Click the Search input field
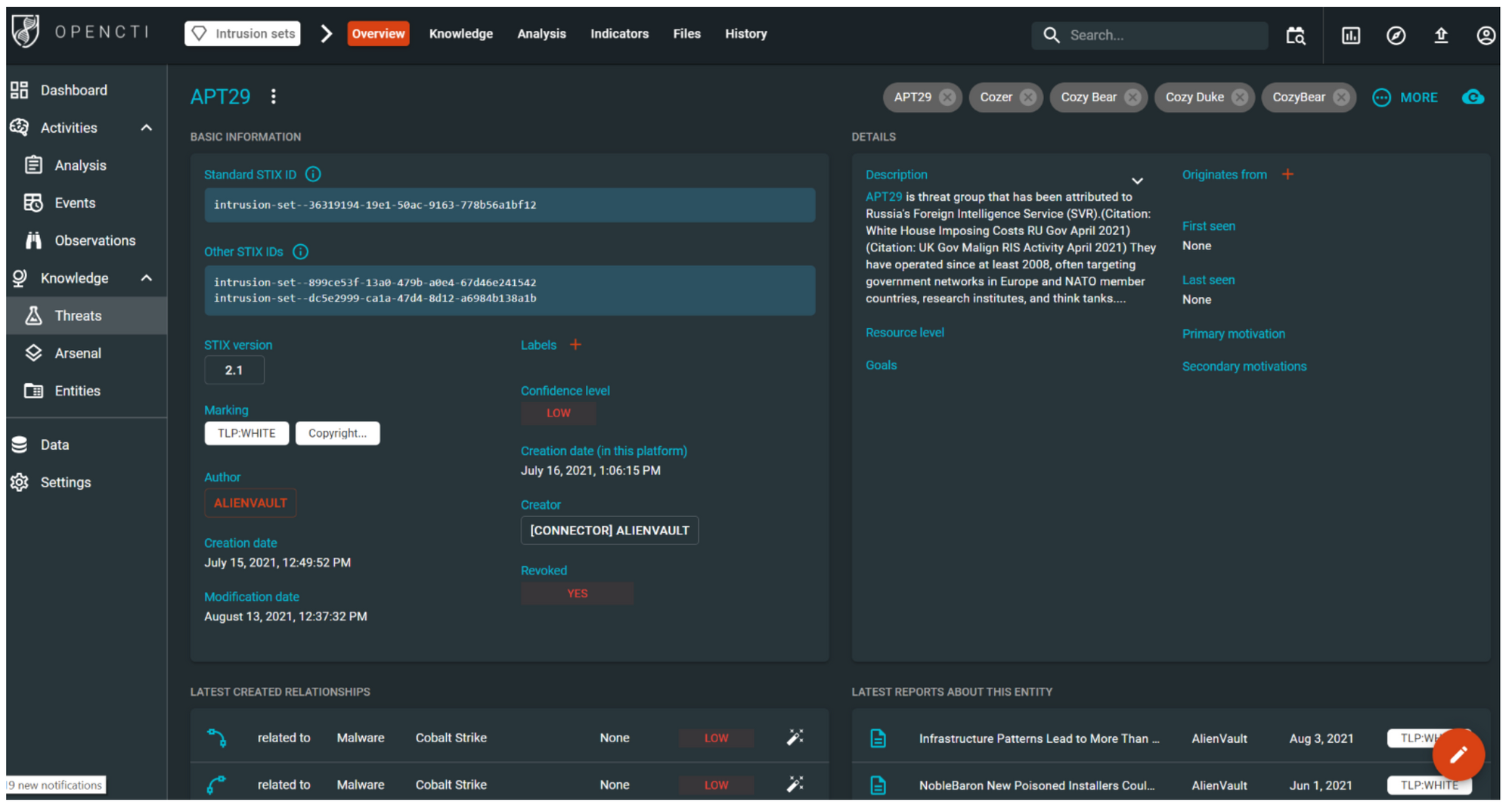Viewport: 1512px width, 808px height. click(x=1149, y=35)
